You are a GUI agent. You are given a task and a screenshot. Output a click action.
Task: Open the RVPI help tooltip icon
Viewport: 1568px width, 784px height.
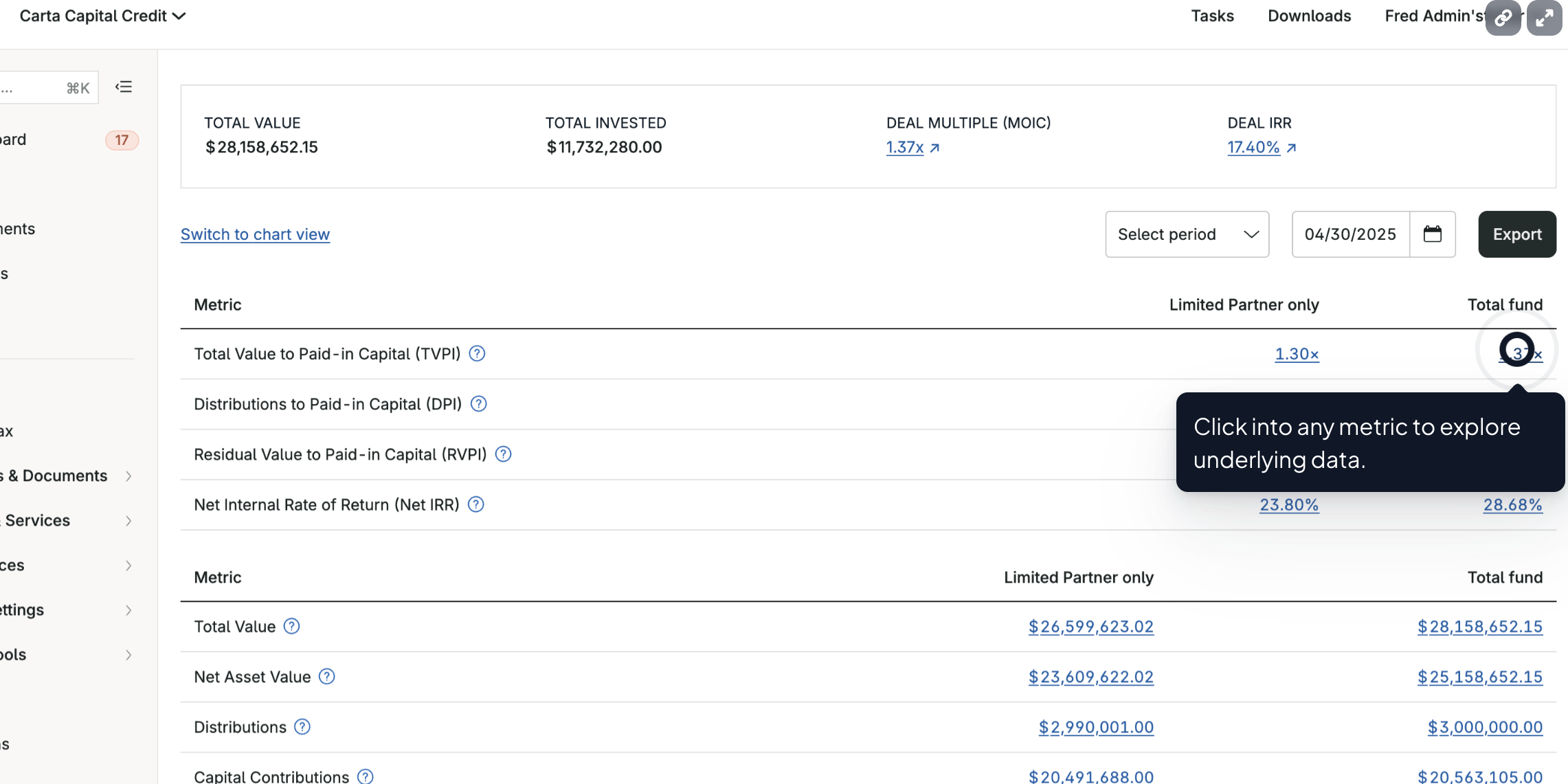[x=502, y=454]
